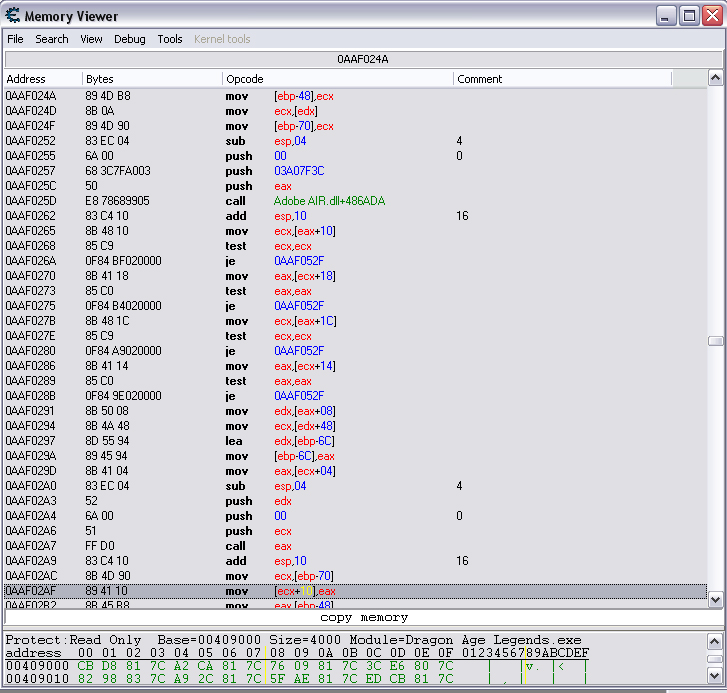Maximize the Memory Viewer window
This screenshot has height=693, width=727.
point(689,15)
